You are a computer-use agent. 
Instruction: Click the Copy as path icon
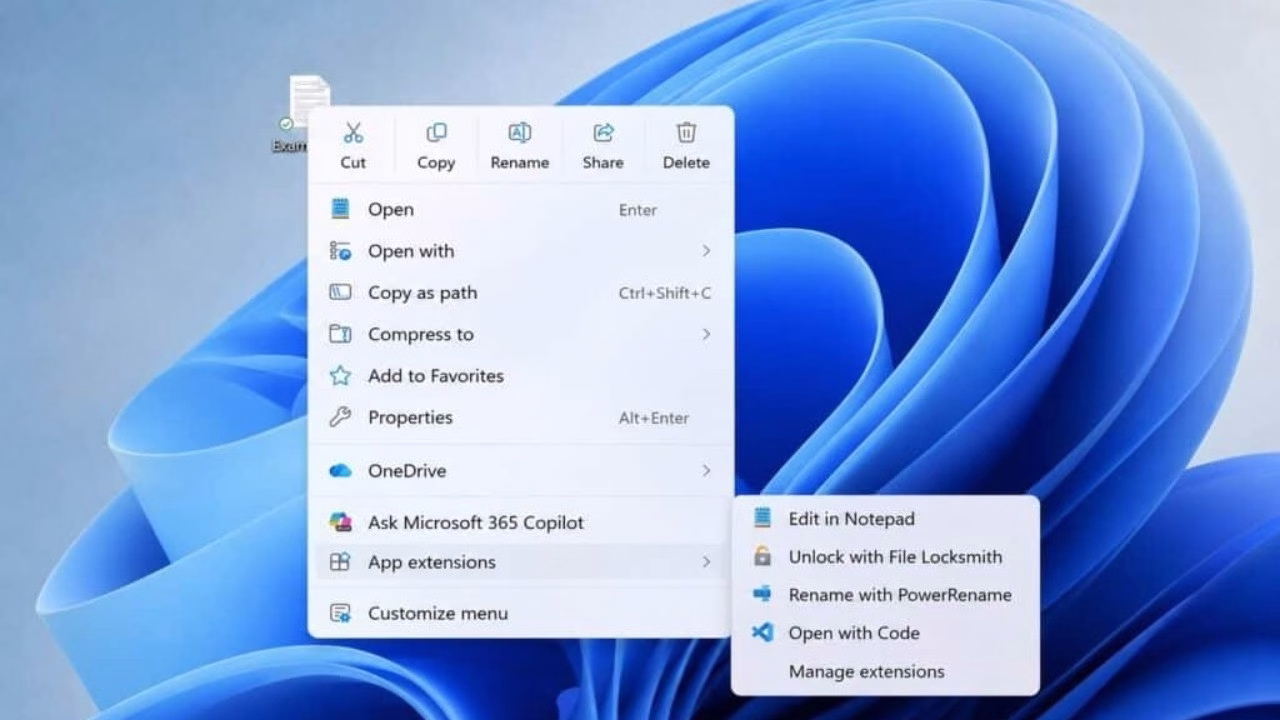340,292
